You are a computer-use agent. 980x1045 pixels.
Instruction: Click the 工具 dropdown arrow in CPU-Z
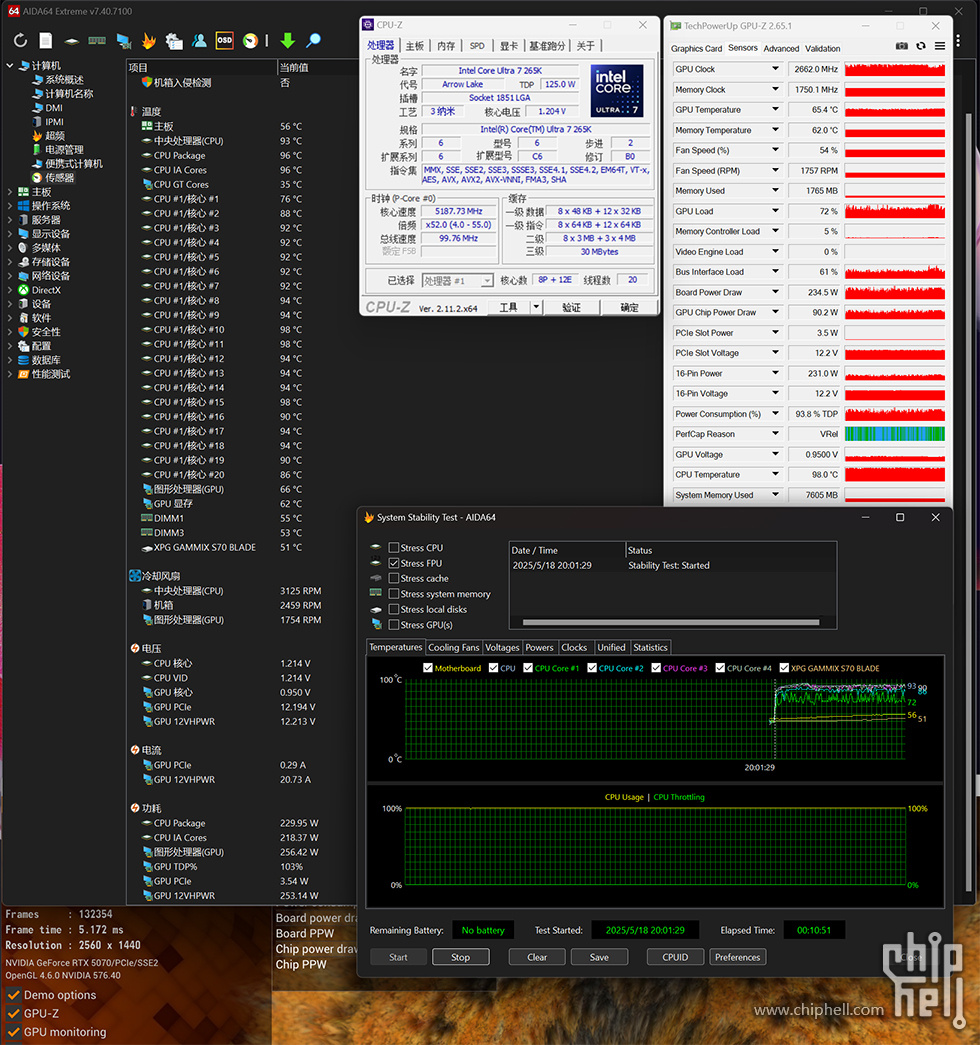click(x=536, y=307)
